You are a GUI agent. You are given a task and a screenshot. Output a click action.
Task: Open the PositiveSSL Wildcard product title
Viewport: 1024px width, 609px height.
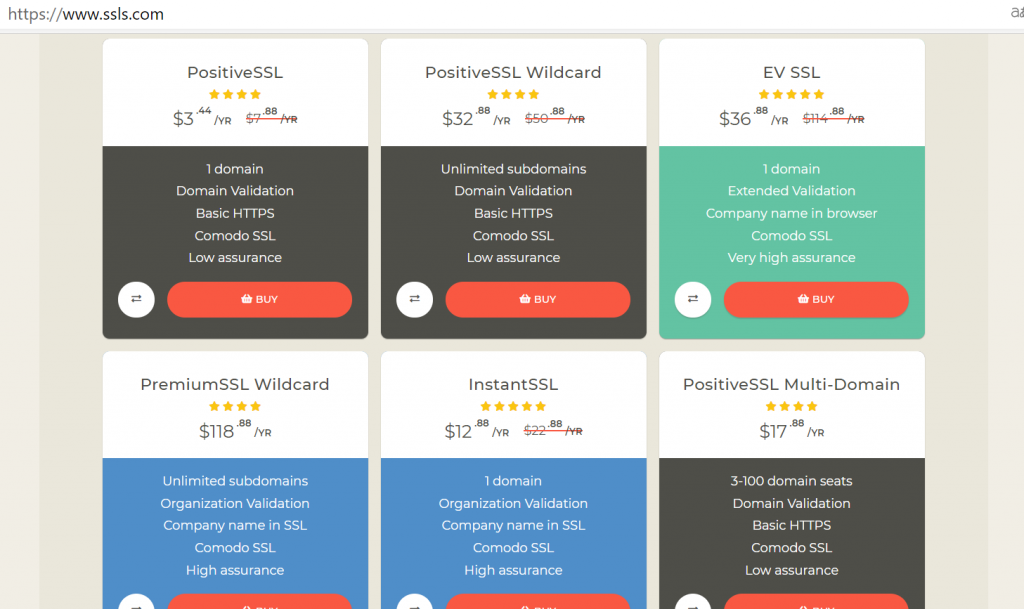(x=513, y=72)
